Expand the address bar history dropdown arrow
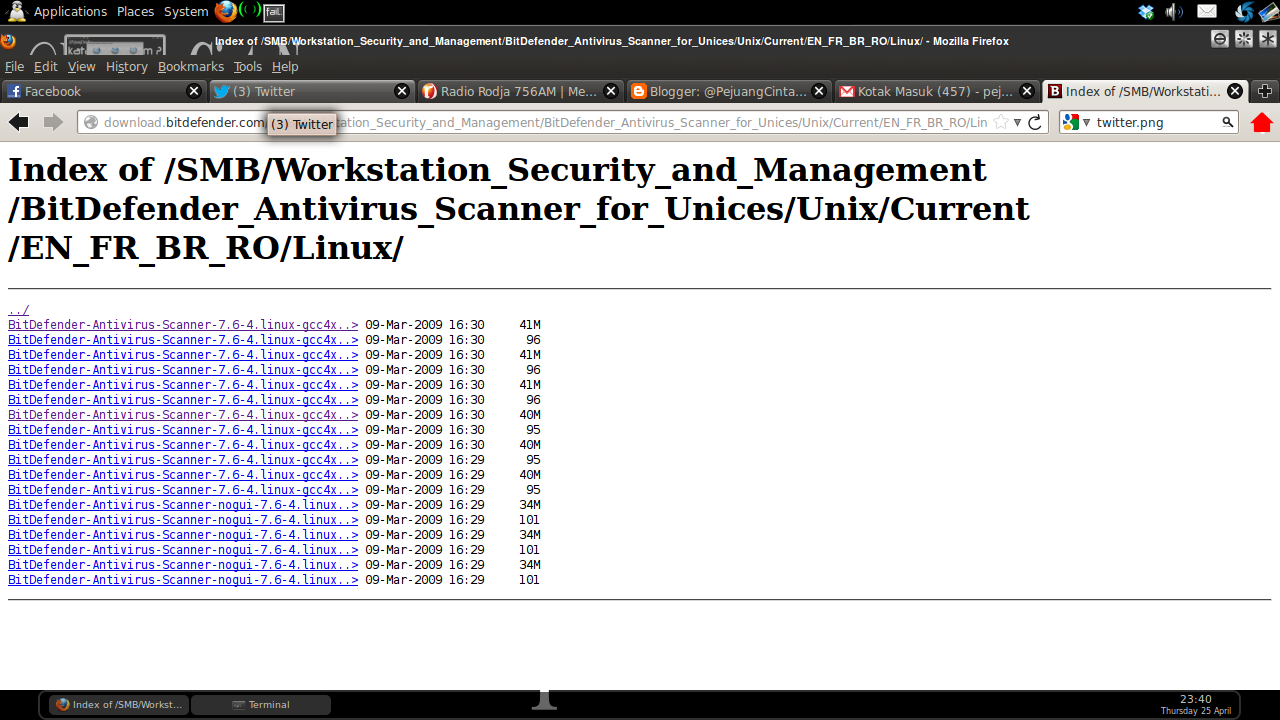 pos(1017,122)
